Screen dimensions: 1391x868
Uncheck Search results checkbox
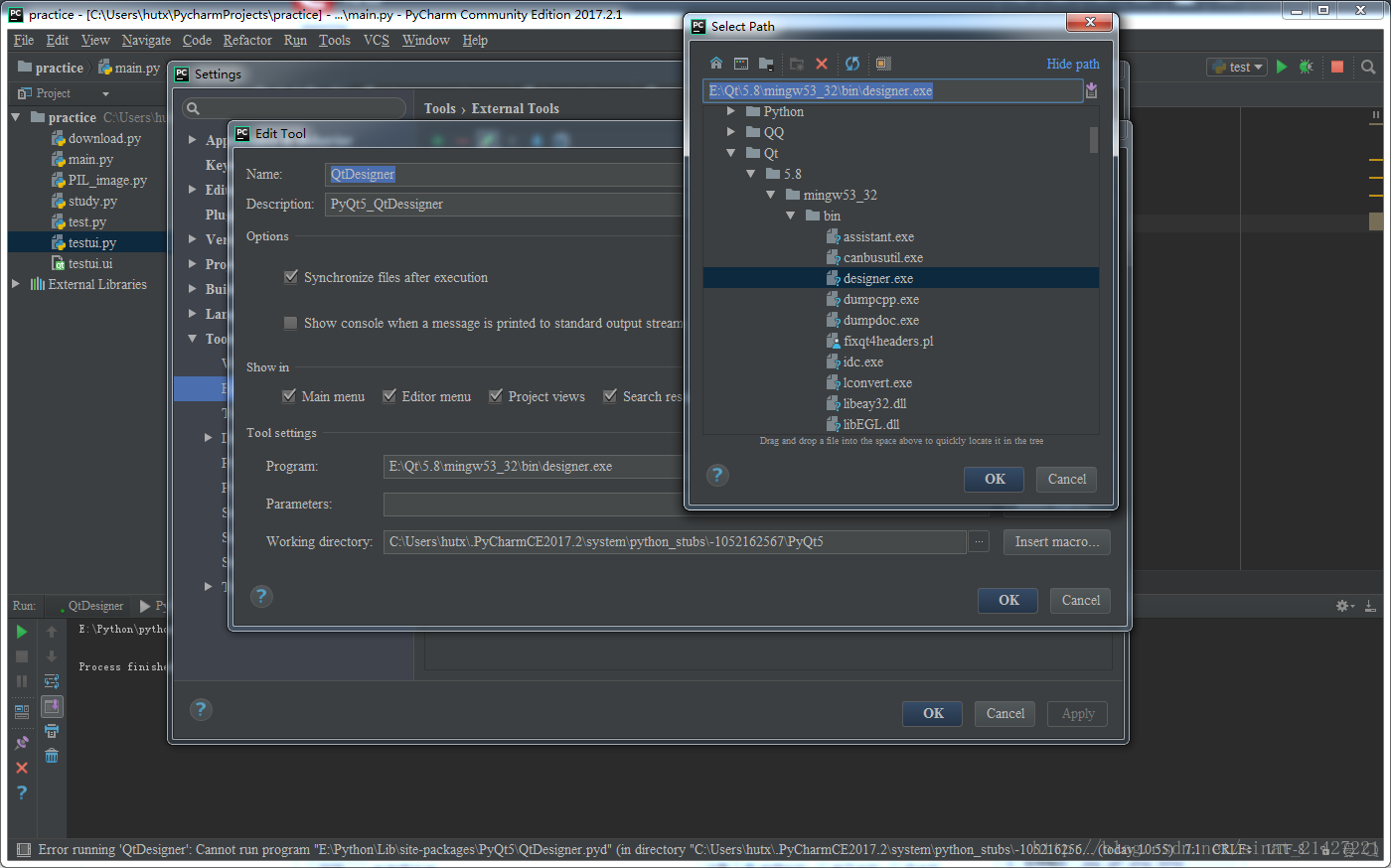tap(610, 396)
